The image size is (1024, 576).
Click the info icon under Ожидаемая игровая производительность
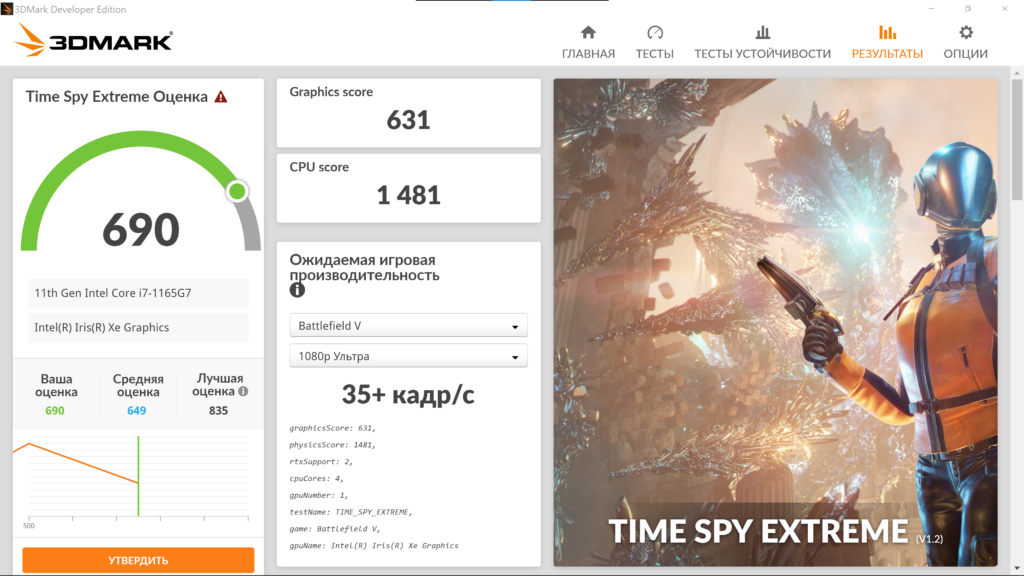297,290
